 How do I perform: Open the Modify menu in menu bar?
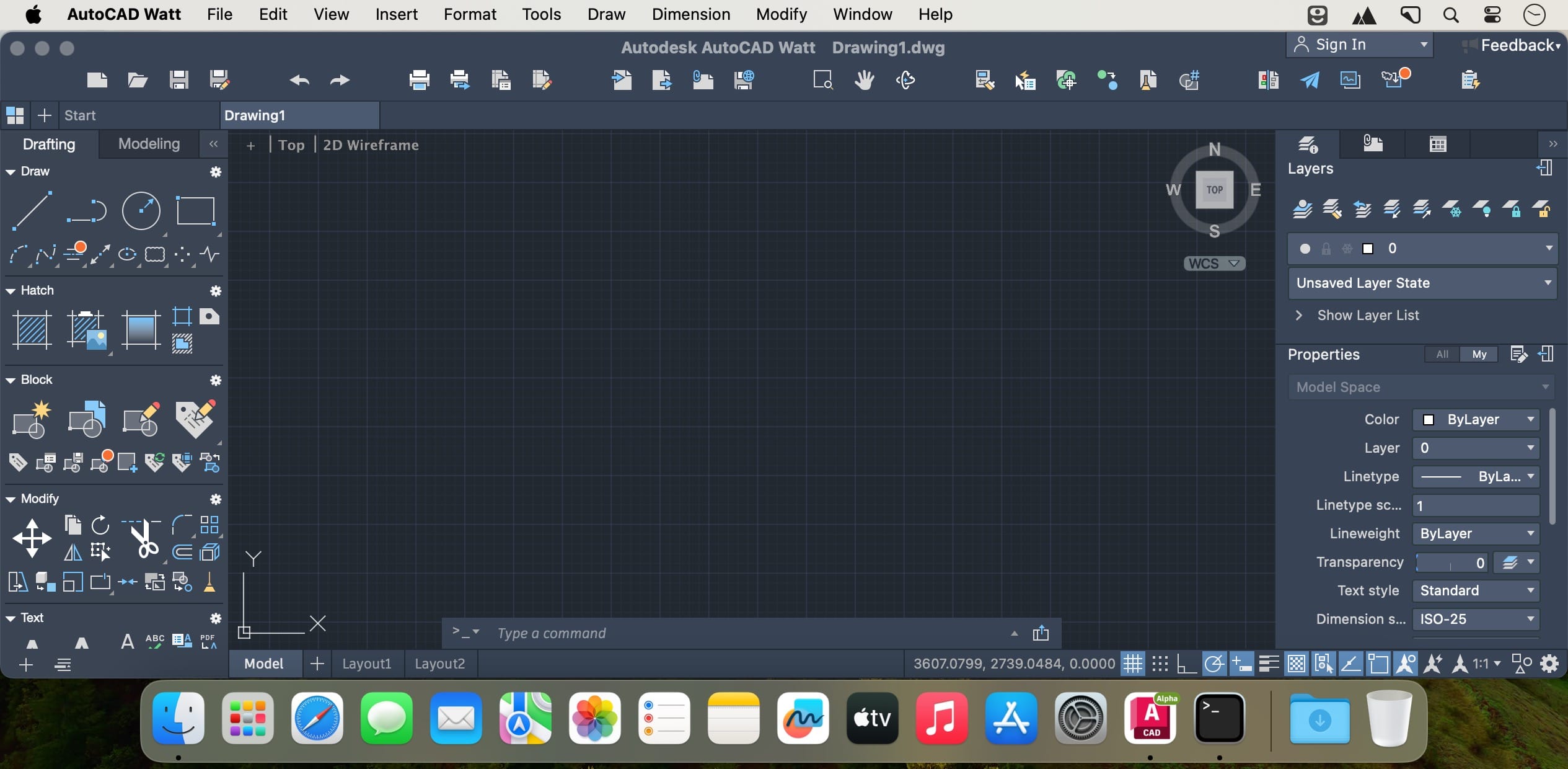tap(782, 14)
